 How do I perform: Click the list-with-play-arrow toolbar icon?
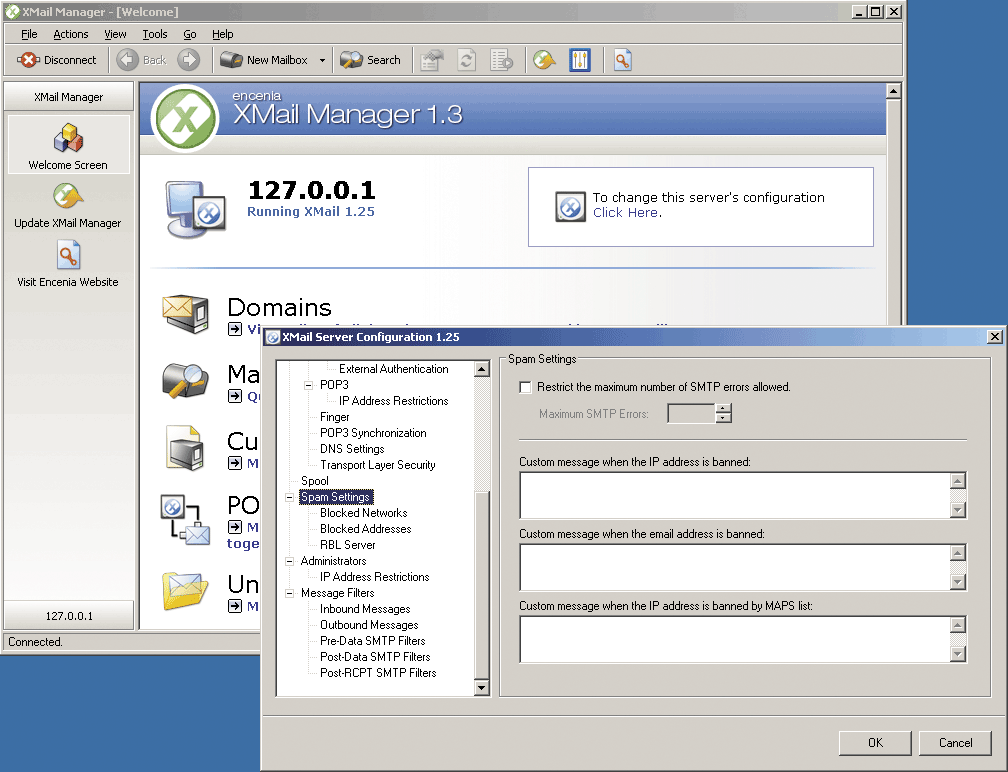click(501, 60)
